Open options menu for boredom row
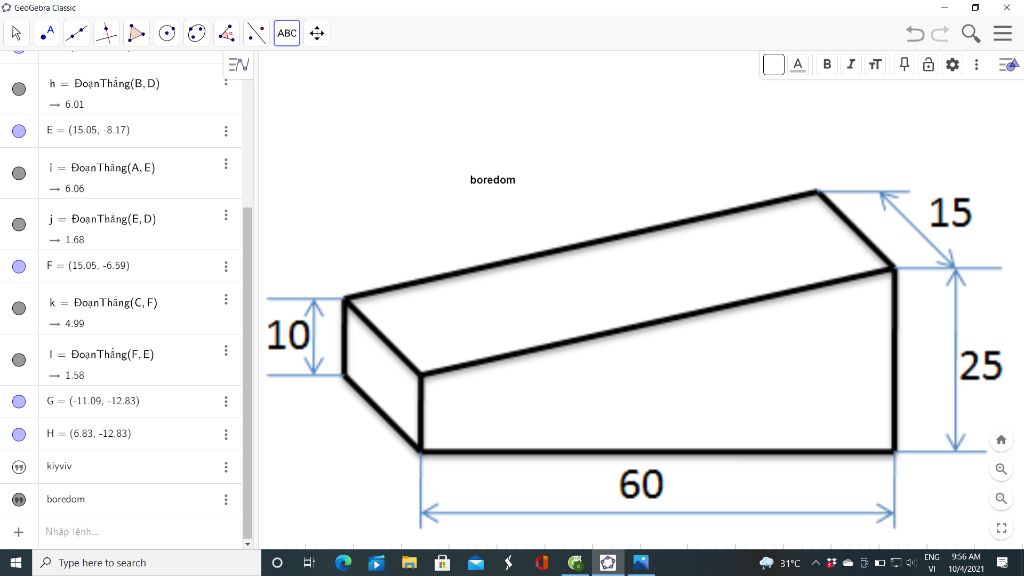Screen dimensions: 1024x576 226,500
